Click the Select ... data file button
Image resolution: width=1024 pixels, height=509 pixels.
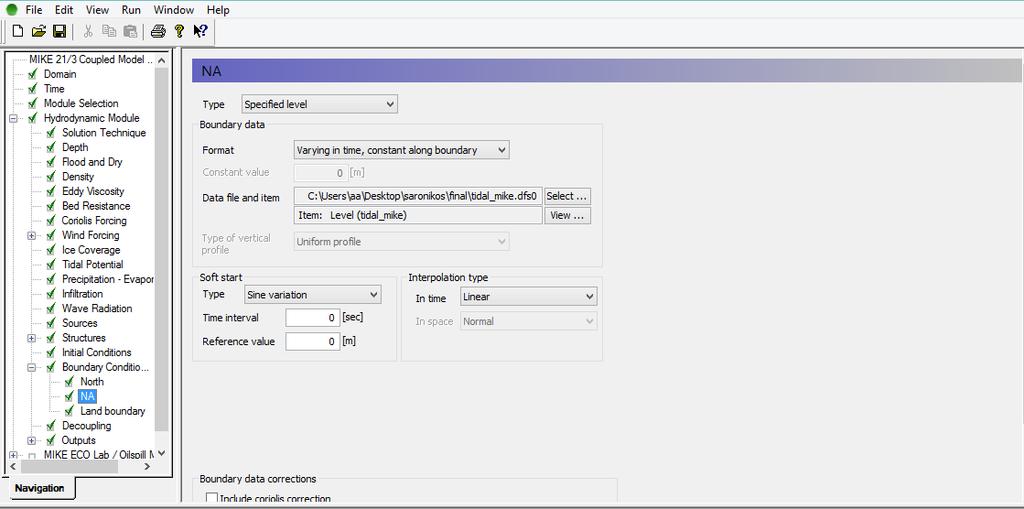tap(568, 196)
